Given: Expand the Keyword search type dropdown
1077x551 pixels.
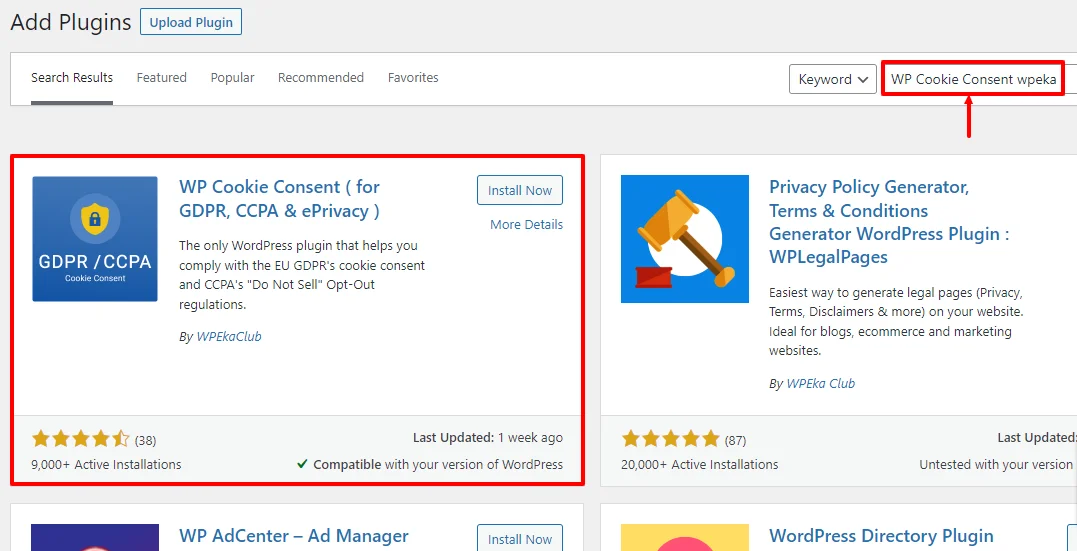Looking at the screenshot, I should [x=833, y=79].
